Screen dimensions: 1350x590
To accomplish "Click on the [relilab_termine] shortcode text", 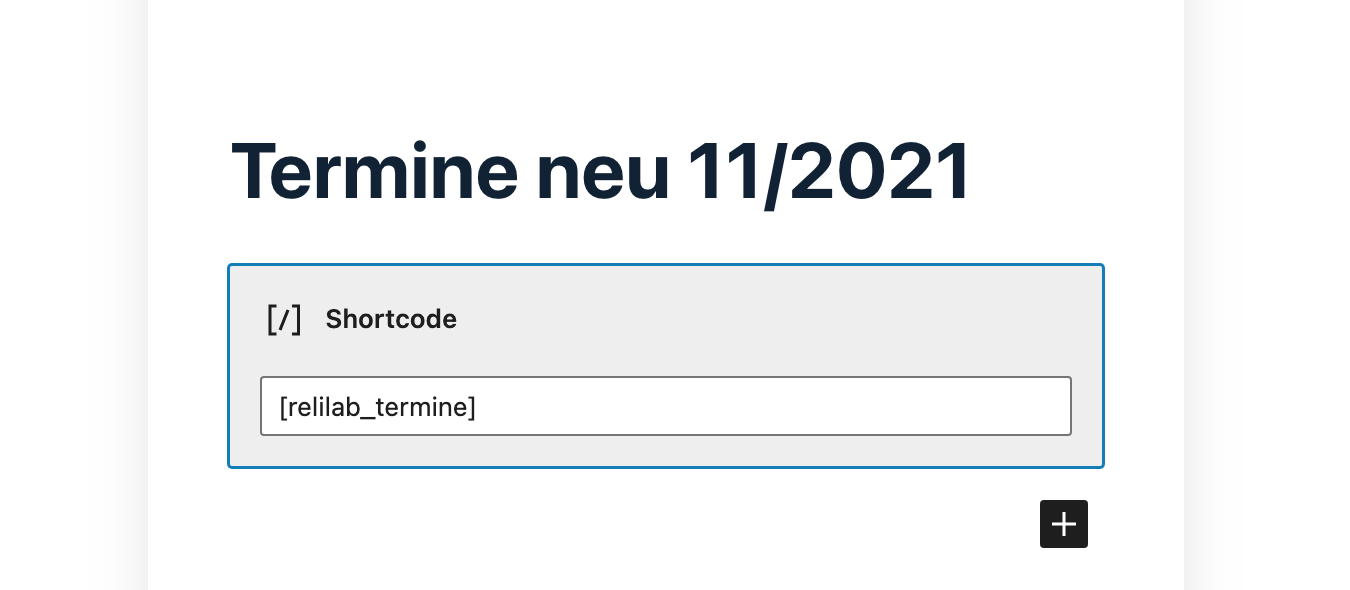I will pyautogui.click(x=377, y=407).
